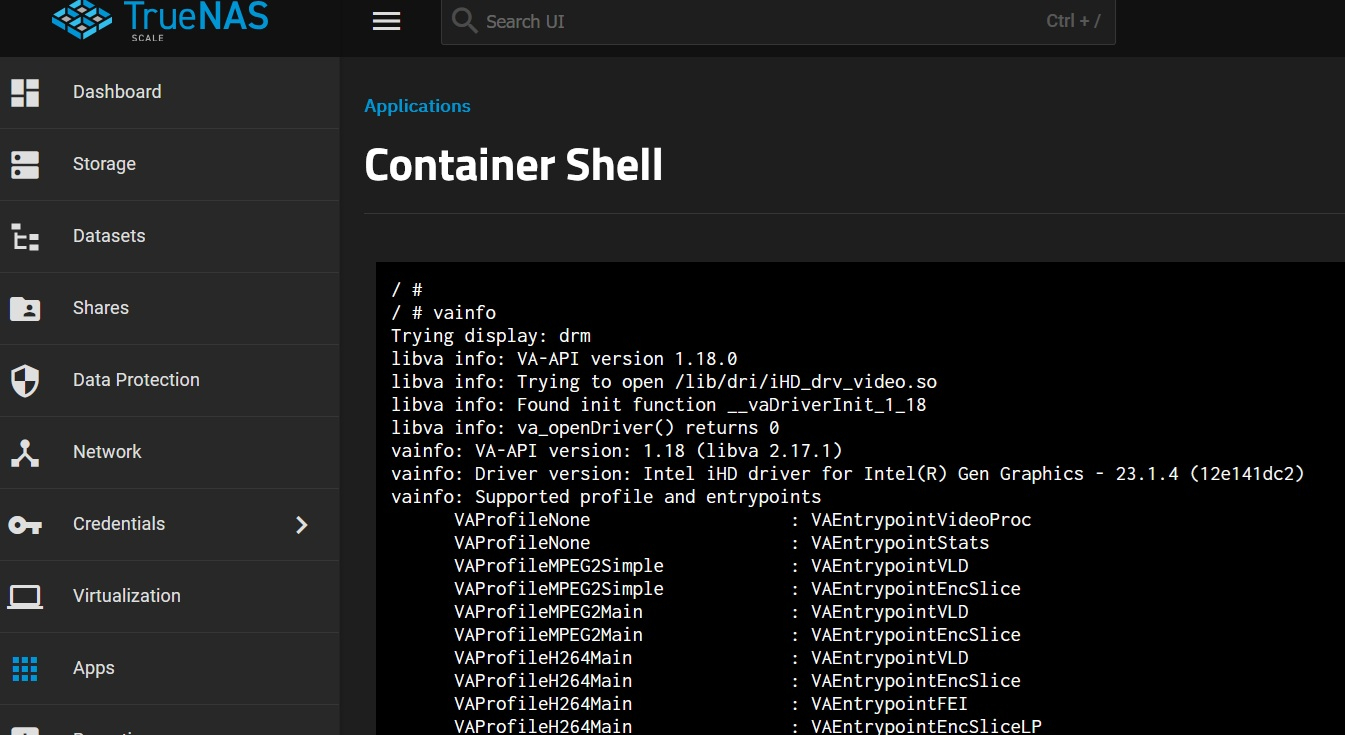Select the Credentials key icon
Image resolution: width=1345 pixels, height=735 pixels.
(x=24, y=524)
